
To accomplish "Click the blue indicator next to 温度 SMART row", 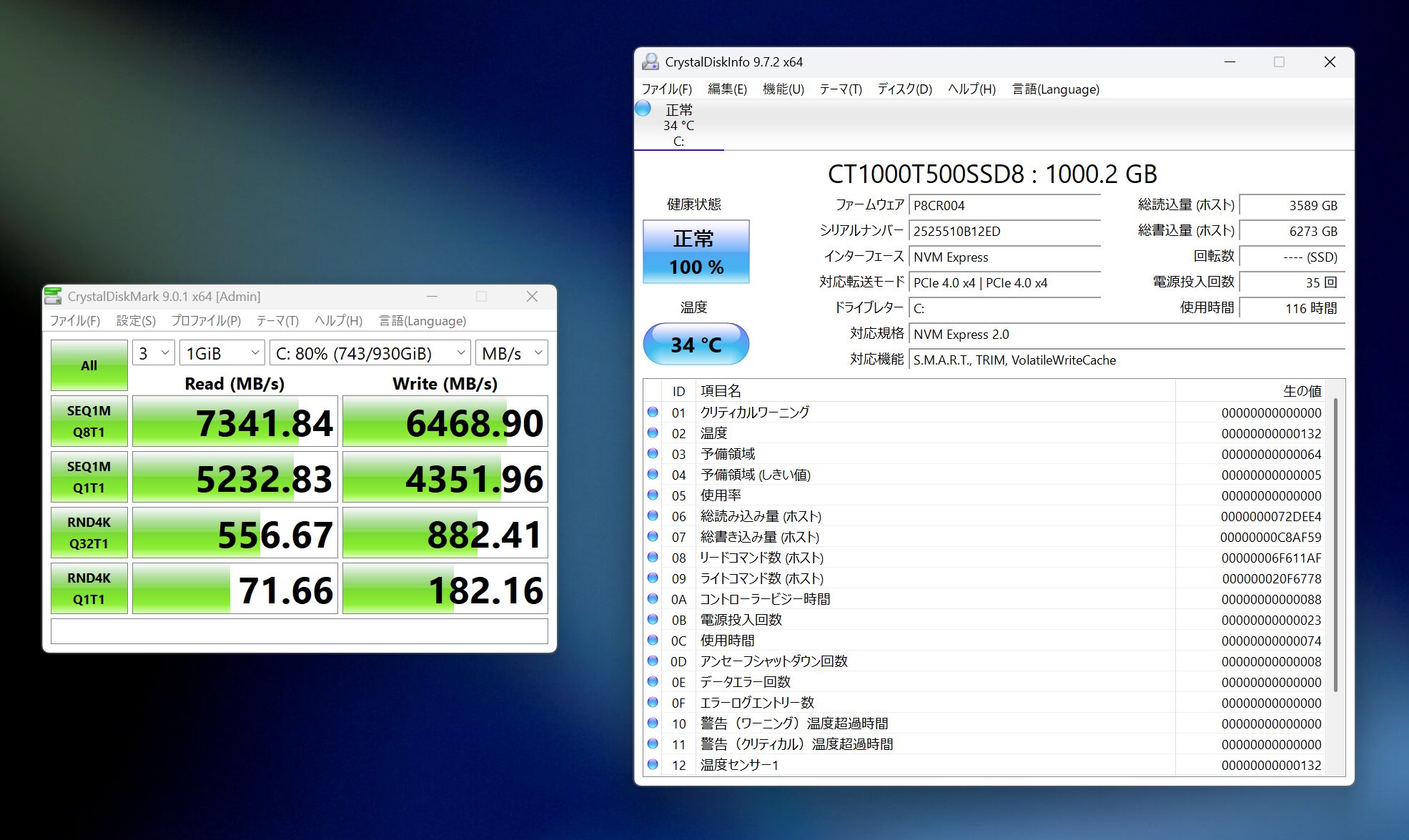I will click(653, 433).
